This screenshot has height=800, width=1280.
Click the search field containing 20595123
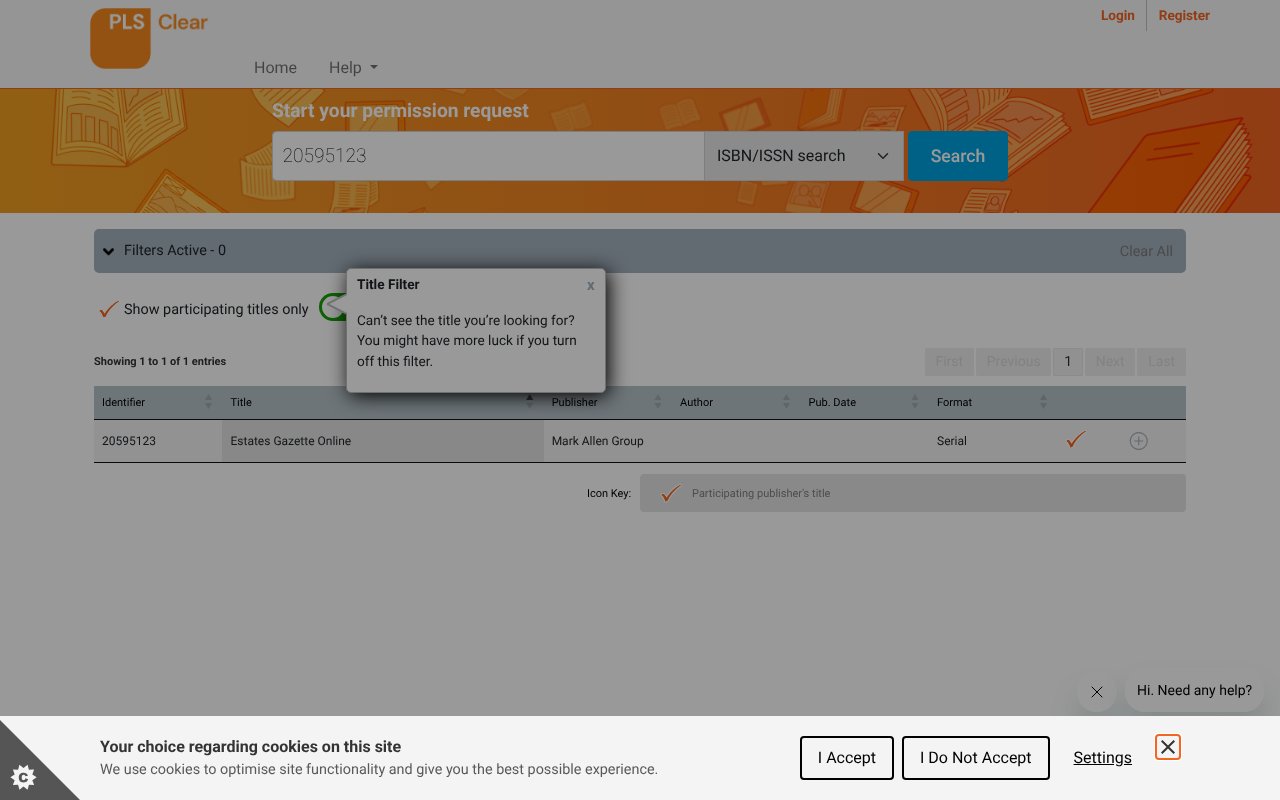click(x=488, y=155)
